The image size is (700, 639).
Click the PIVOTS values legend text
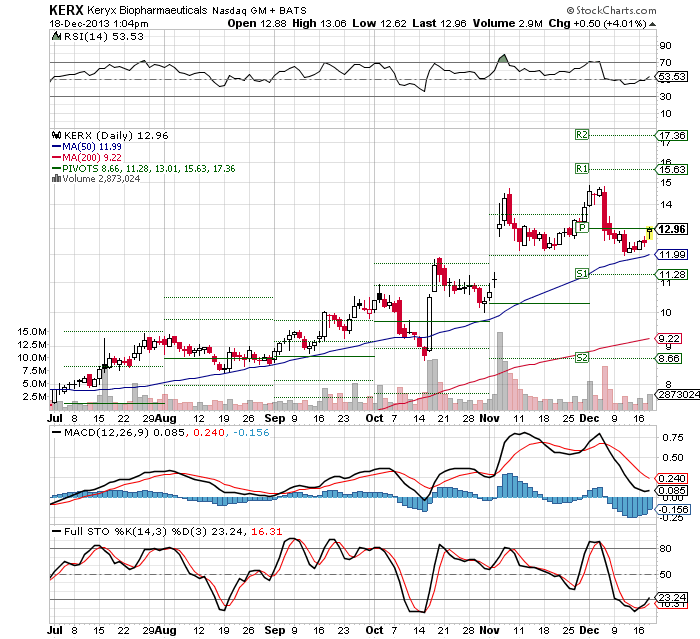pyautogui.click(x=149, y=168)
